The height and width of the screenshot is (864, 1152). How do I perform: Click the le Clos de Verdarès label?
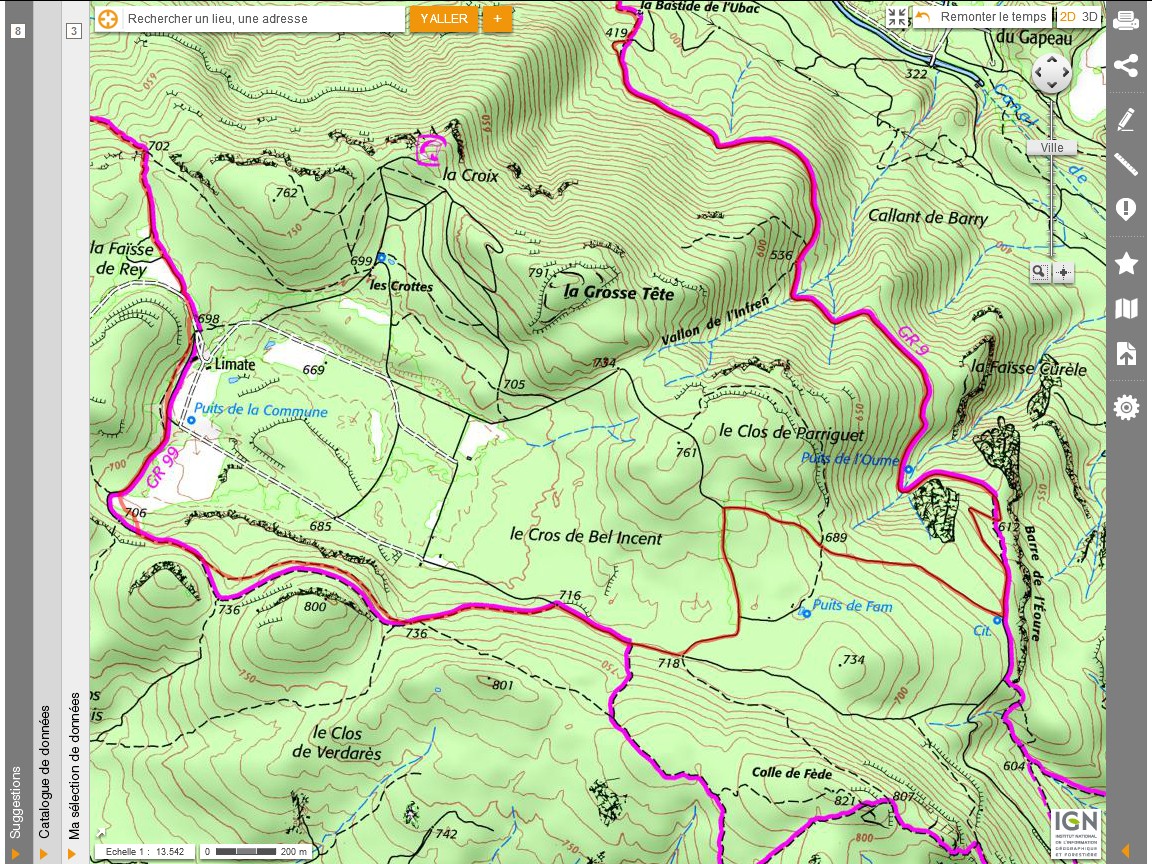pos(337,742)
